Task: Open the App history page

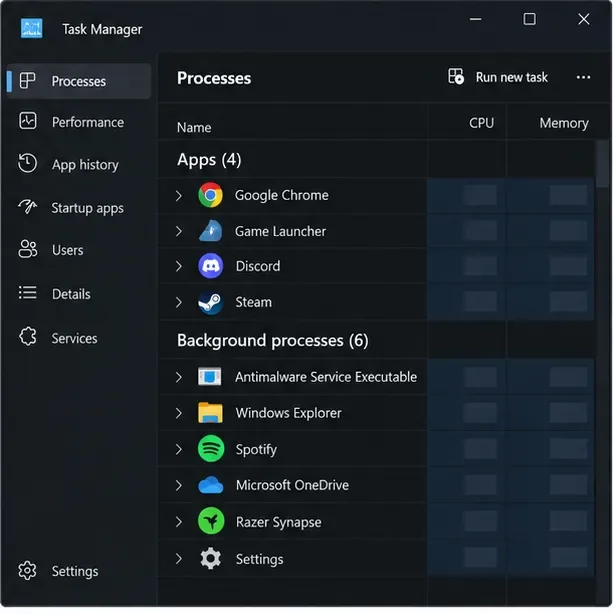Action: click(79, 164)
